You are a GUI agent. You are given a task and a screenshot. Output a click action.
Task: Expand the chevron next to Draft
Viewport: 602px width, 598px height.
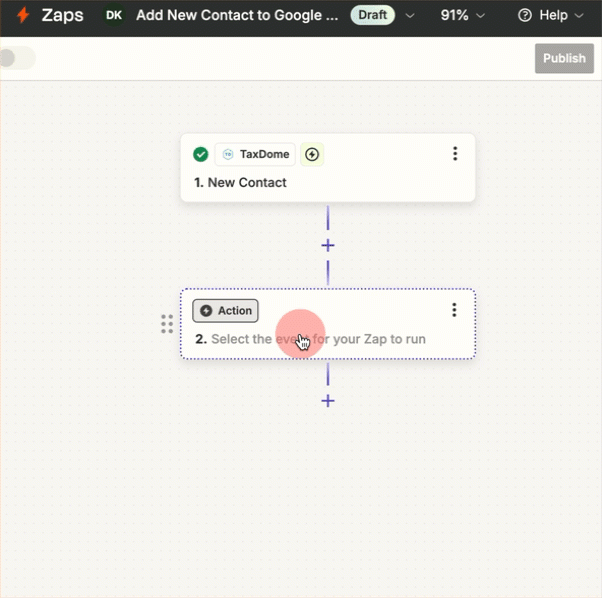409,16
